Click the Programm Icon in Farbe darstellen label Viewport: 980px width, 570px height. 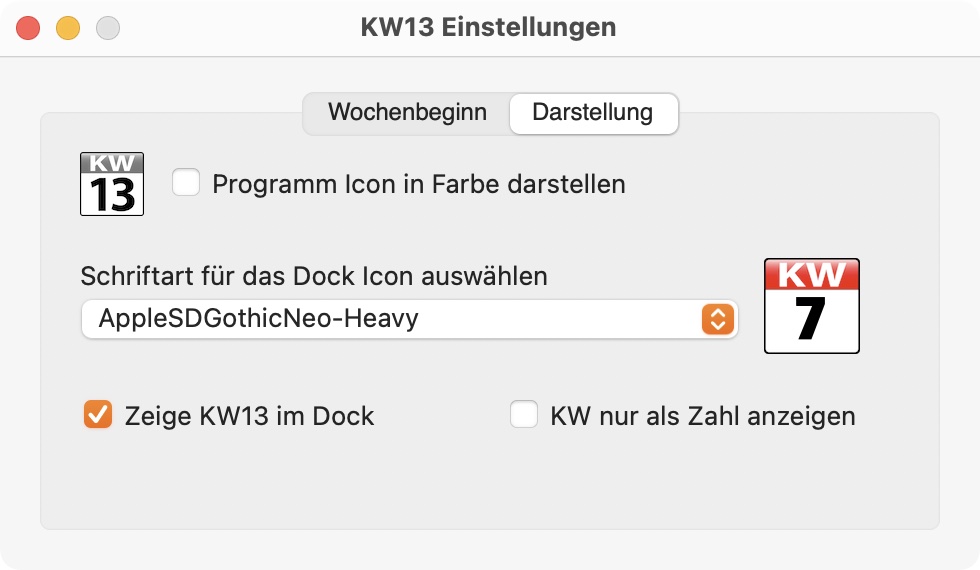tap(419, 184)
